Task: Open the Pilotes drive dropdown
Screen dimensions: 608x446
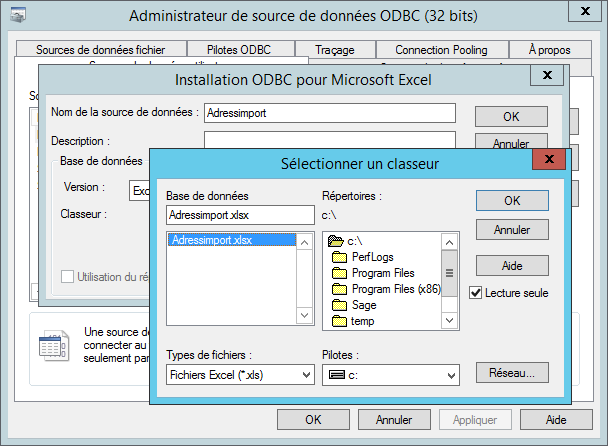Action: tap(391, 375)
